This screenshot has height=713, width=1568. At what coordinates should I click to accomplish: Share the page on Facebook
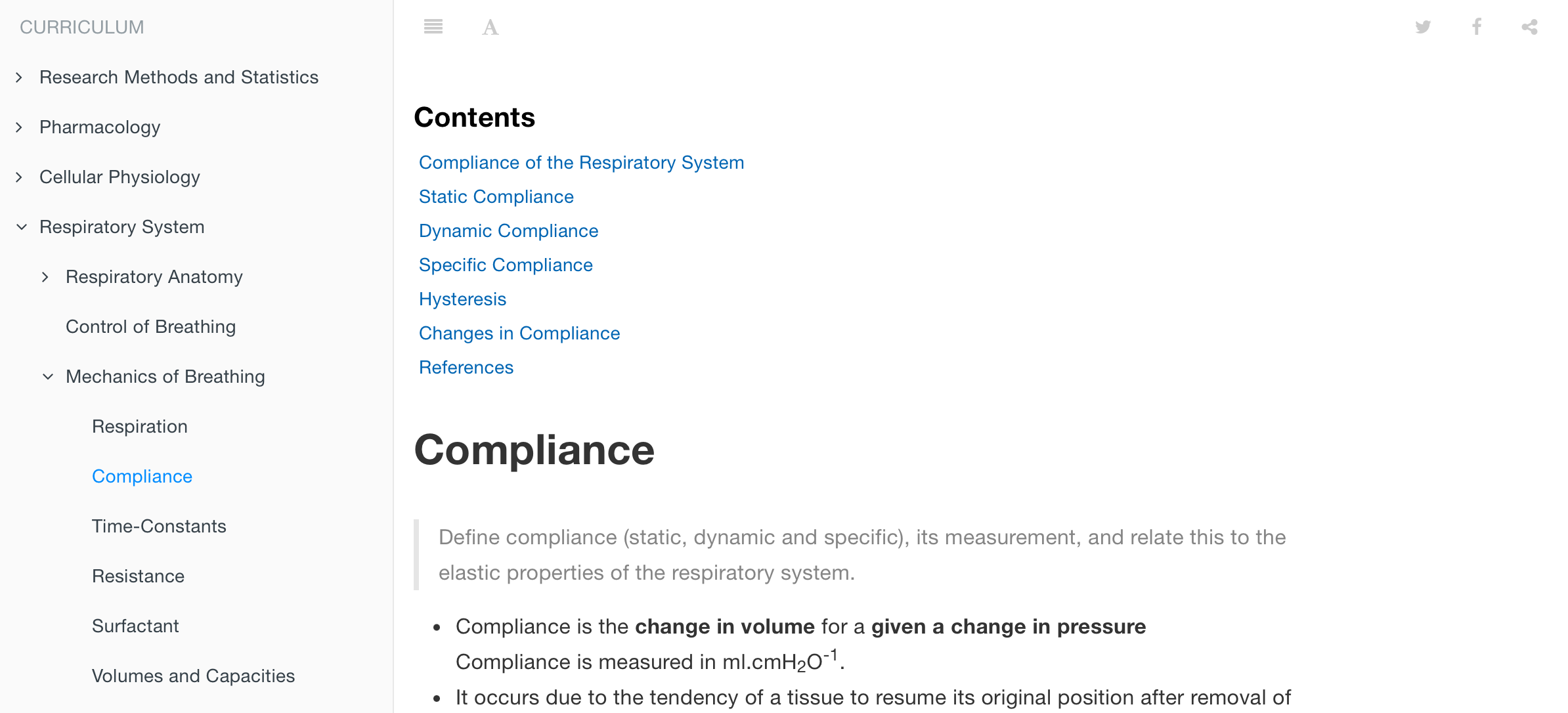(1476, 27)
